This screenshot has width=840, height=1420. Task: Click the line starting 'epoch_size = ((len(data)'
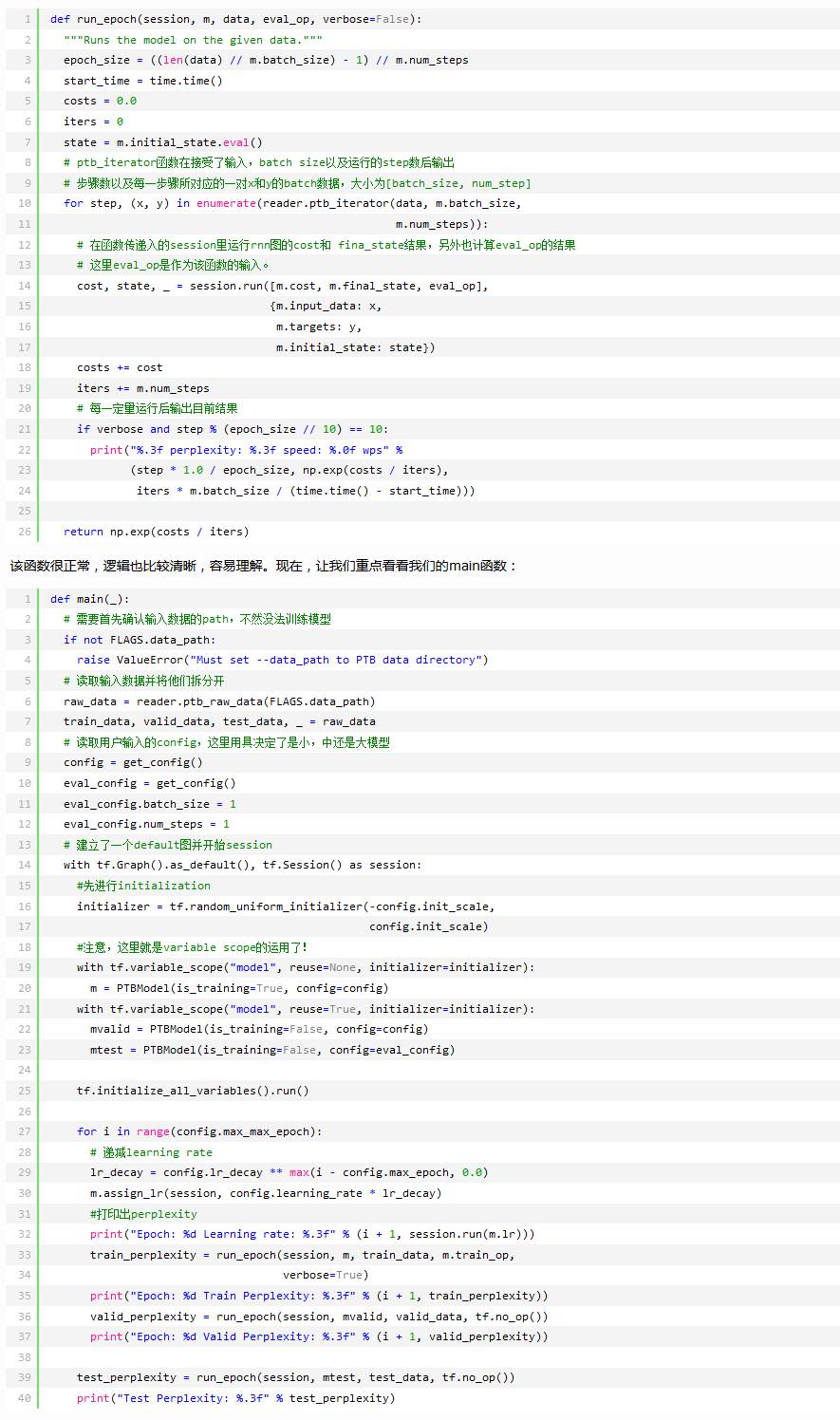point(266,60)
